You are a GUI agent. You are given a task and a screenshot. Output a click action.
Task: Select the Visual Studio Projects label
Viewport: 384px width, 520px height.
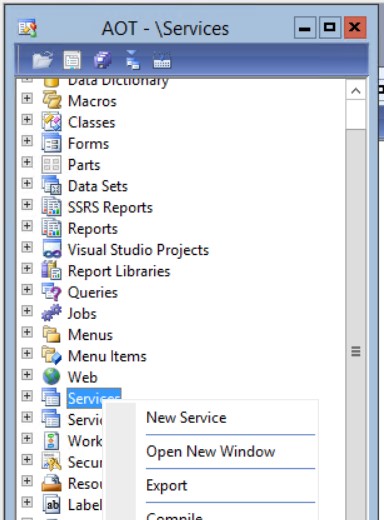pyautogui.click(x=138, y=250)
